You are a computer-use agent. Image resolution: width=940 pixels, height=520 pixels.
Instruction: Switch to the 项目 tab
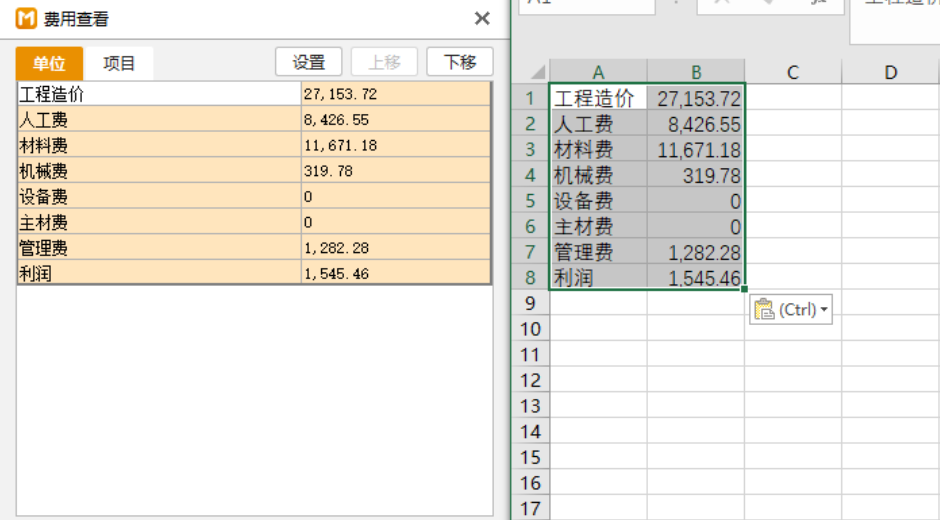pyautogui.click(x=119, y=63)
